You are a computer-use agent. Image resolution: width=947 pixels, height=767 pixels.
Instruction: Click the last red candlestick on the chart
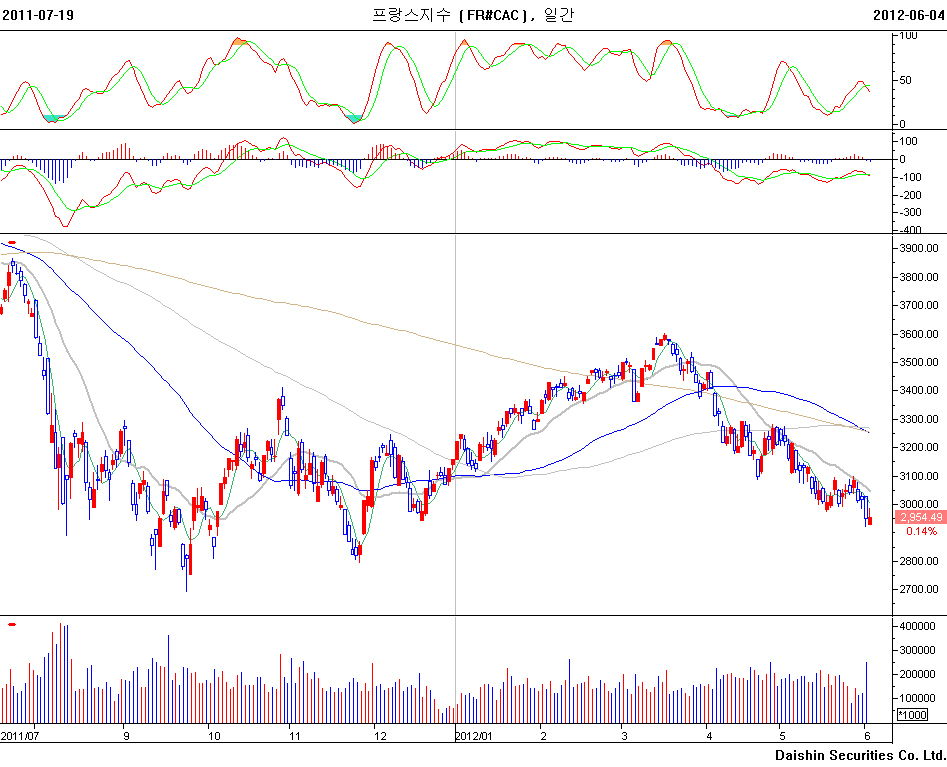(x=869, y=521)
